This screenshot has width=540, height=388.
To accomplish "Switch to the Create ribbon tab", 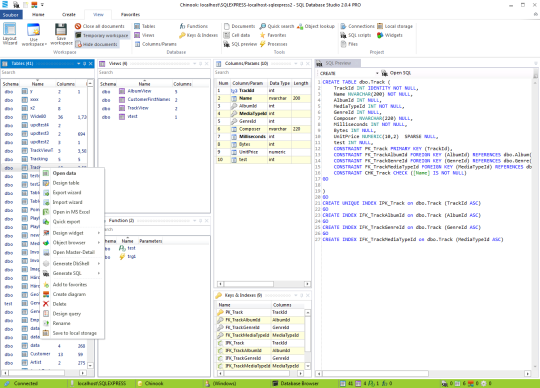I will coord(69,15).
